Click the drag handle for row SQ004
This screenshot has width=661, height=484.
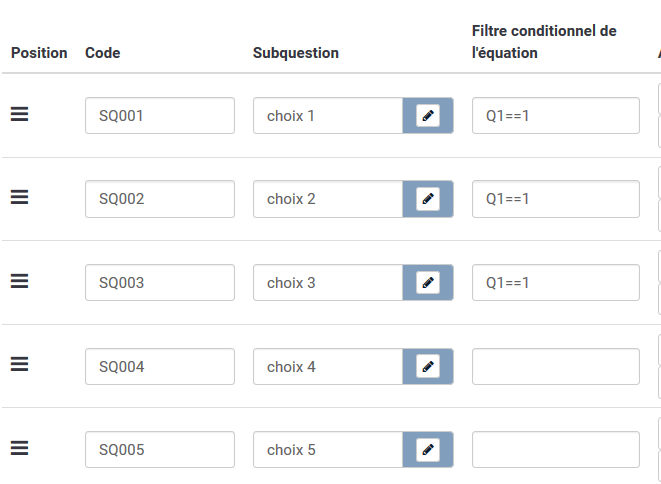(19, 366)
